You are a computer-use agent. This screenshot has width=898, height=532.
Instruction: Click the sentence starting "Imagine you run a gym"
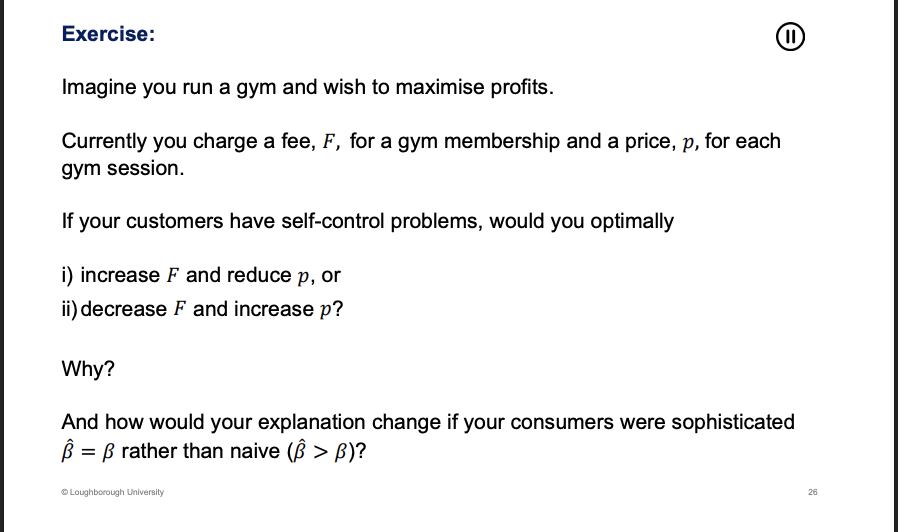(x=307, y=87)
